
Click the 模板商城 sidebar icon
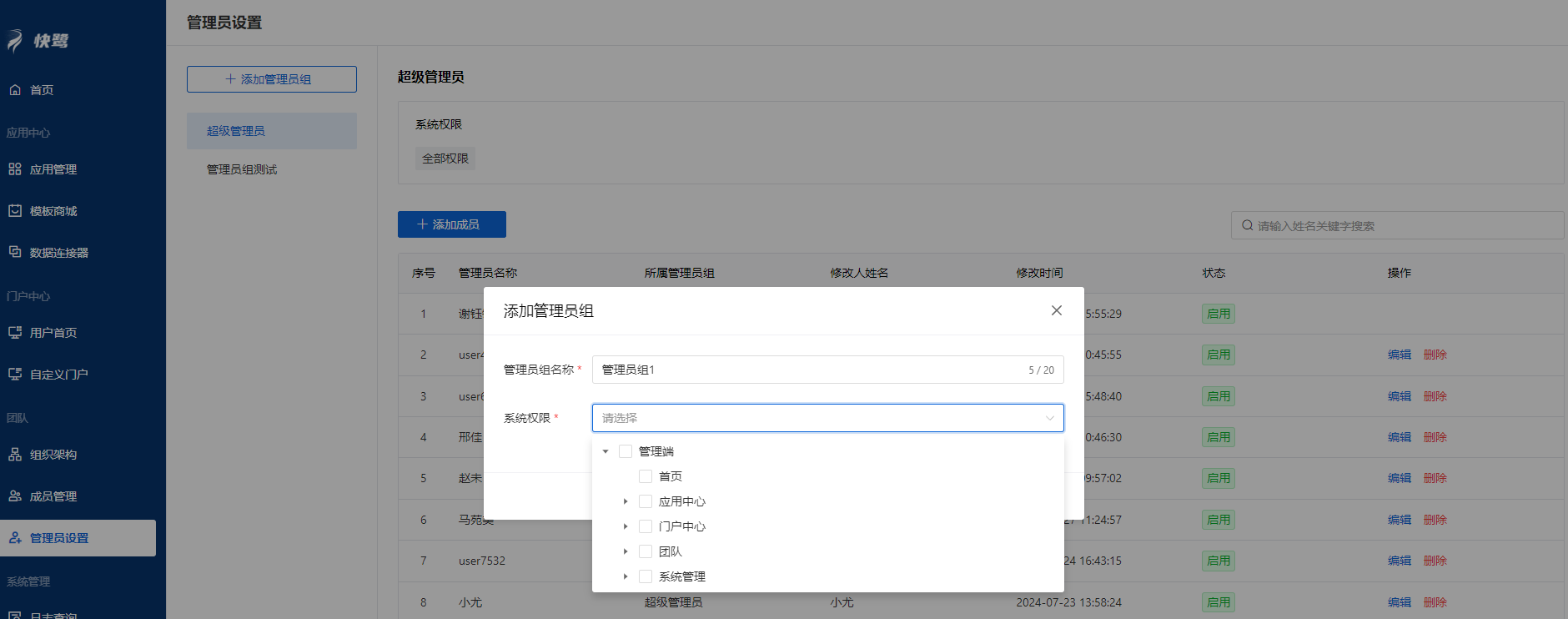[x=15, y=211]
